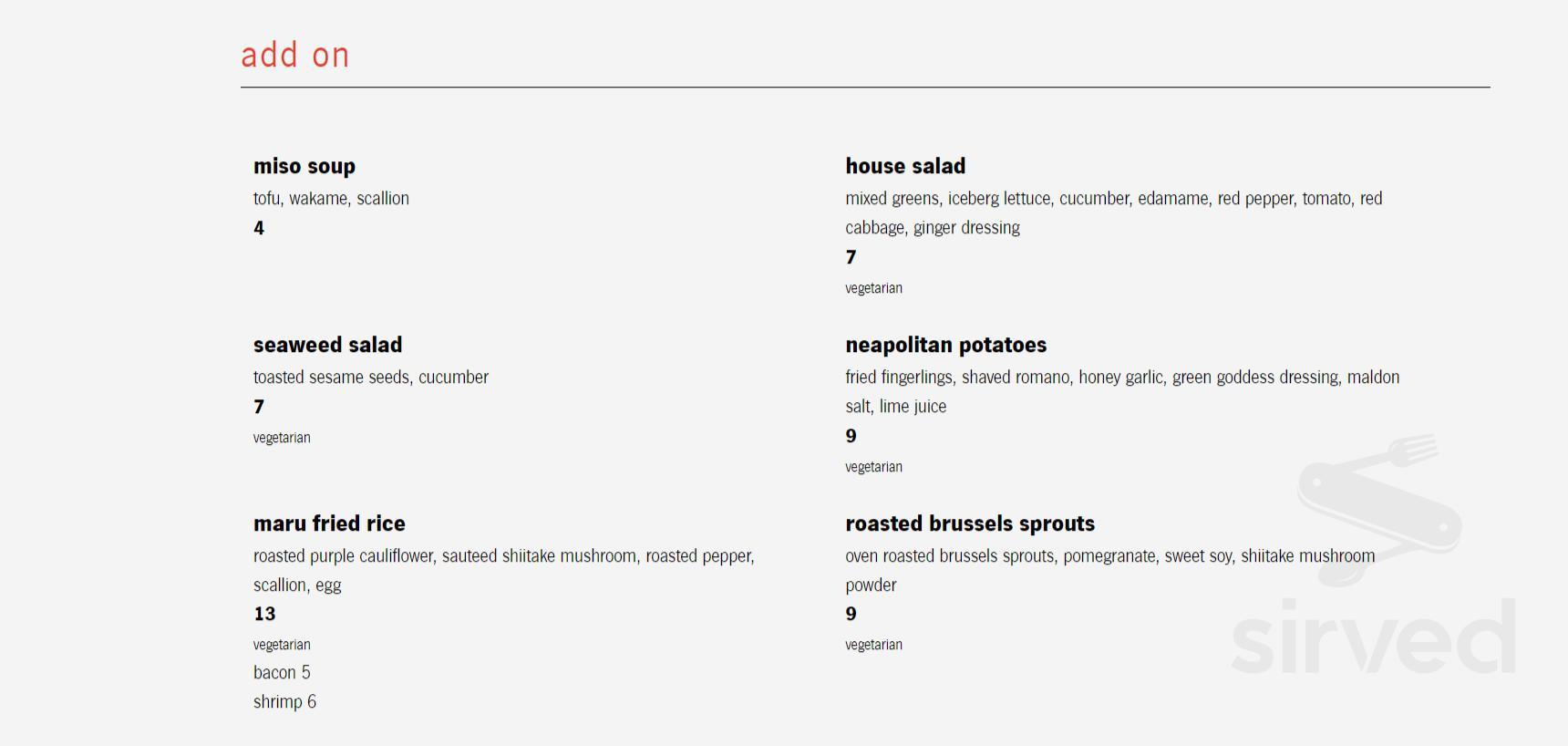The image size is (1568, 746).
Task: Click the shrimp 6 add-on option
Action: point(284,701)
